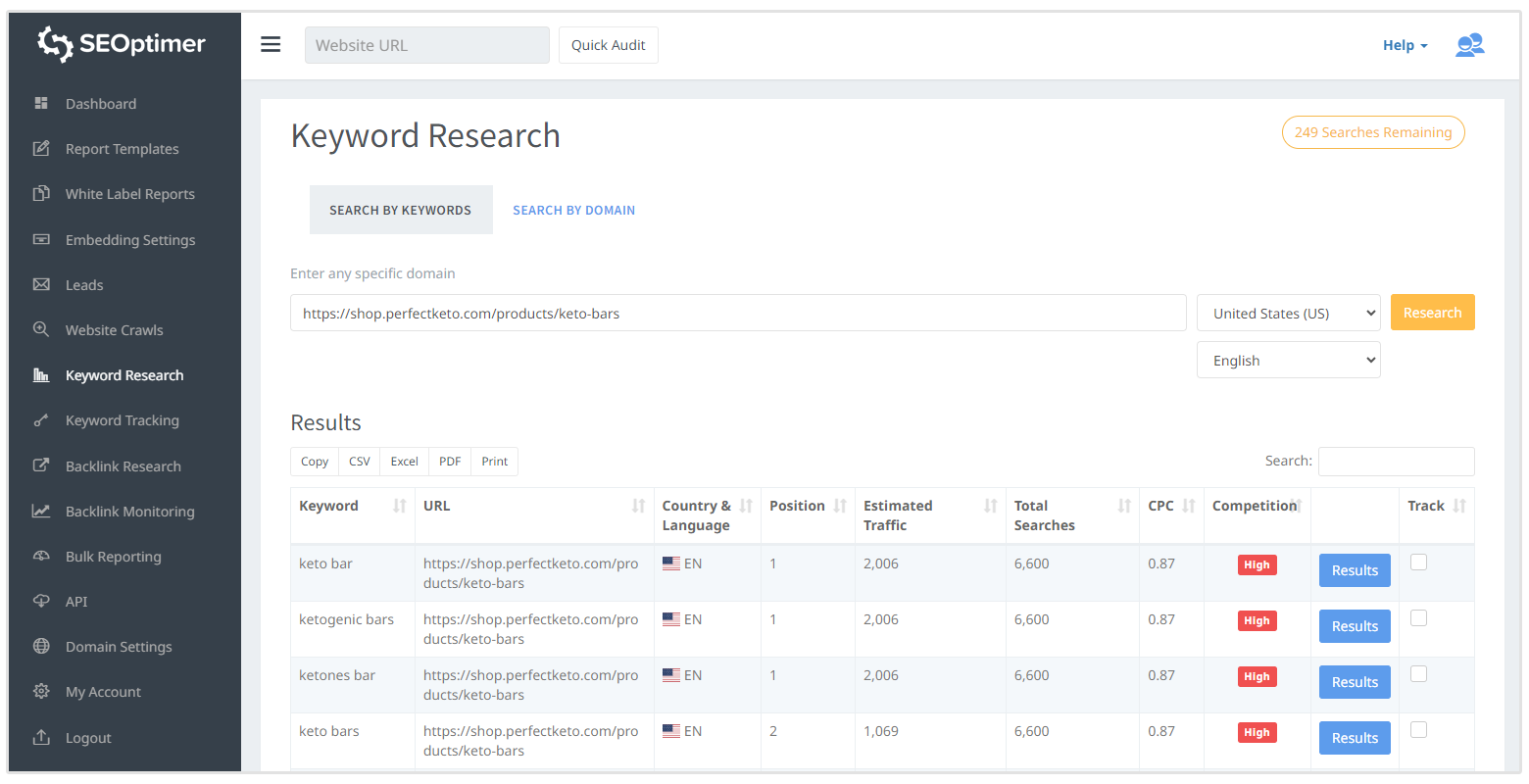This screenshot has width=1529, height=784.
Task: Check the Track box for keto bar
Action: click(x=1418, y=563)
